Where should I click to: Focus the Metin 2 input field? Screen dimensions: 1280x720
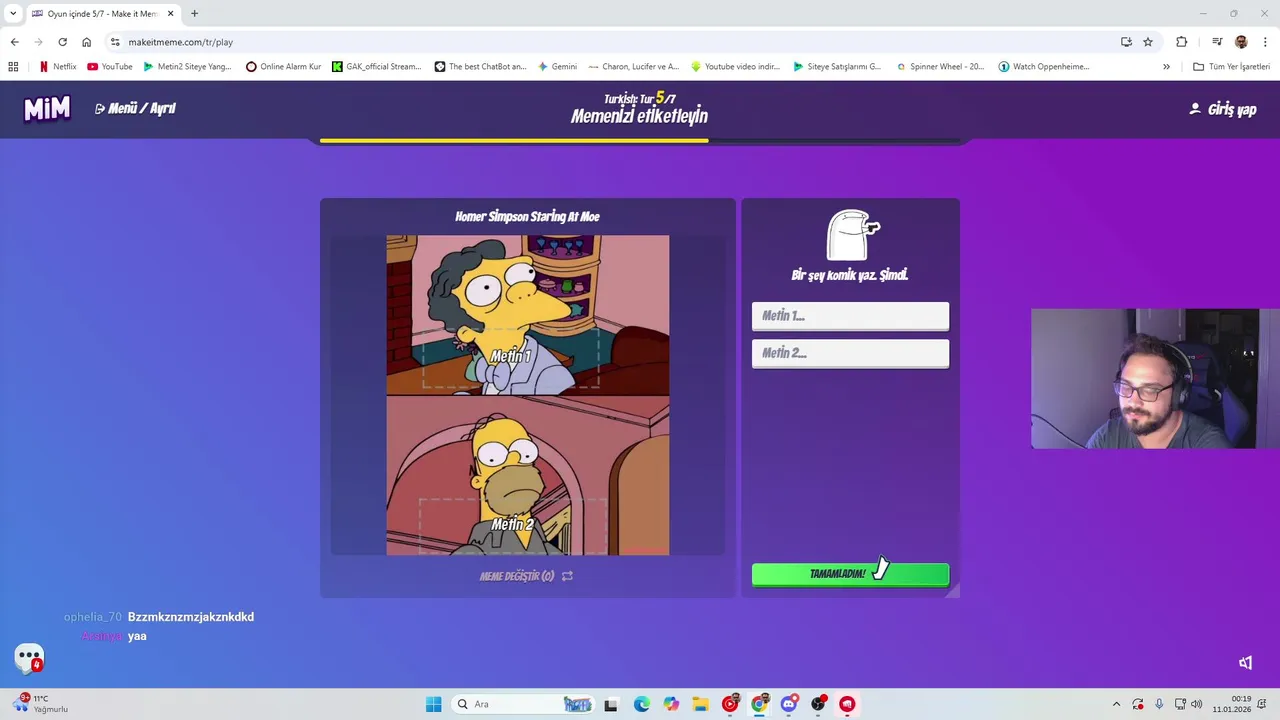[x=850, y=353]
